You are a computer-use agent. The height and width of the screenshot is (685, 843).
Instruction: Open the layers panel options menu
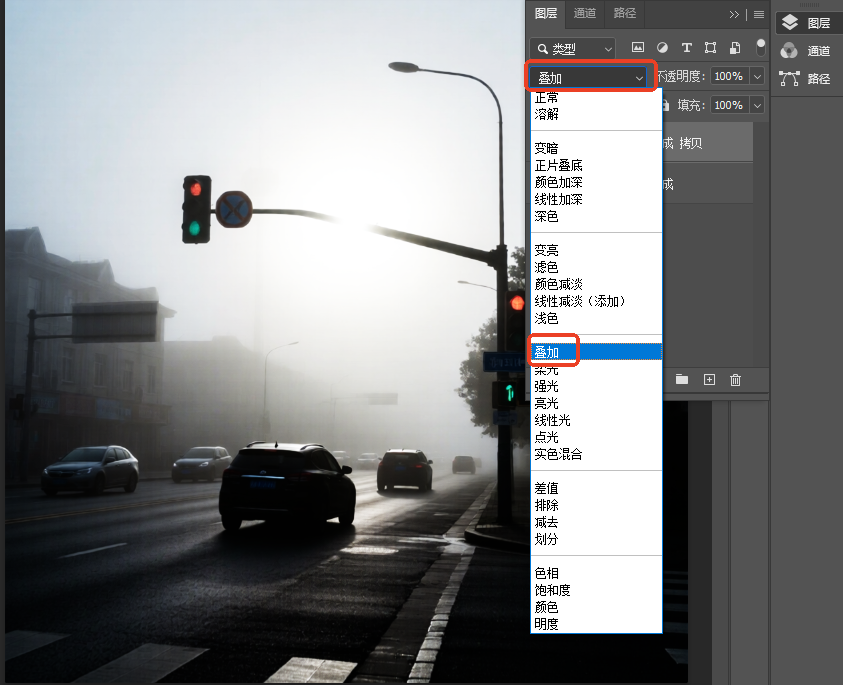point(759,15)
